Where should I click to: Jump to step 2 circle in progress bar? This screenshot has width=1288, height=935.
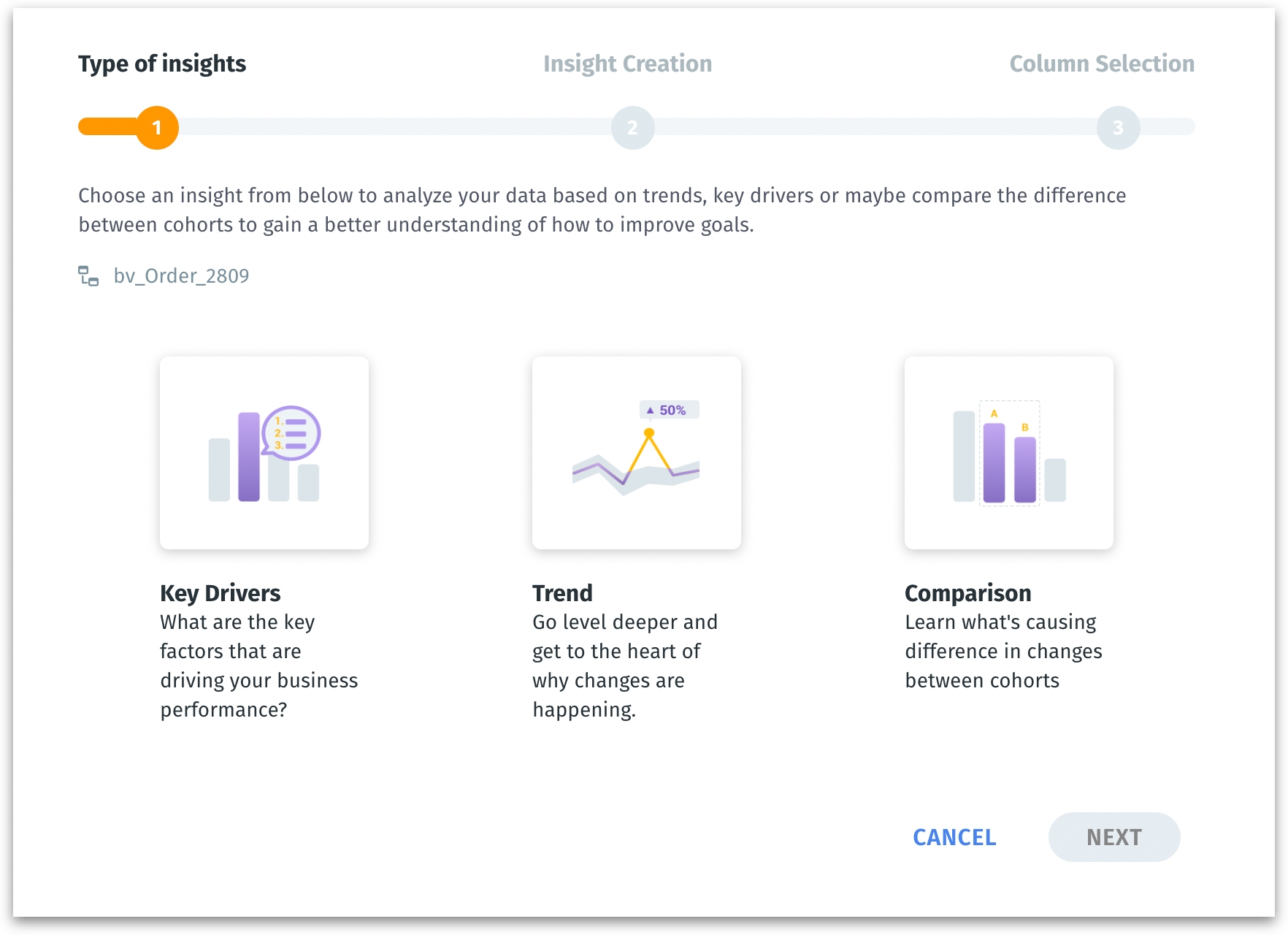(x=632, y=128)
